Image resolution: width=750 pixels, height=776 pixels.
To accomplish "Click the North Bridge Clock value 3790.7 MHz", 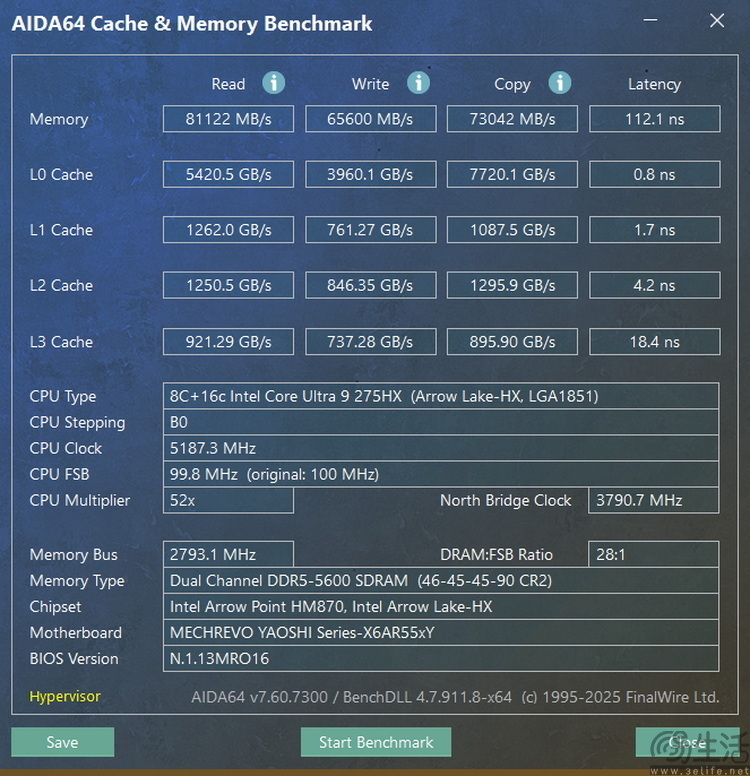I will (x=653, y=500).
